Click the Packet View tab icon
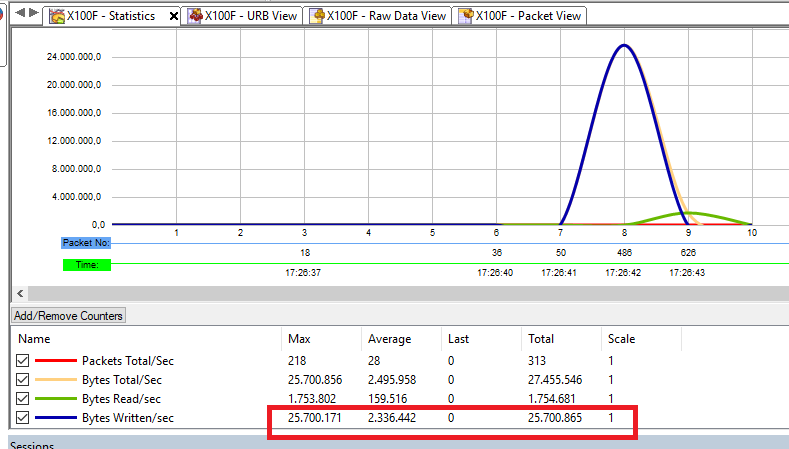The width and height of the screenshot is (789, 449). coord(465,16)
